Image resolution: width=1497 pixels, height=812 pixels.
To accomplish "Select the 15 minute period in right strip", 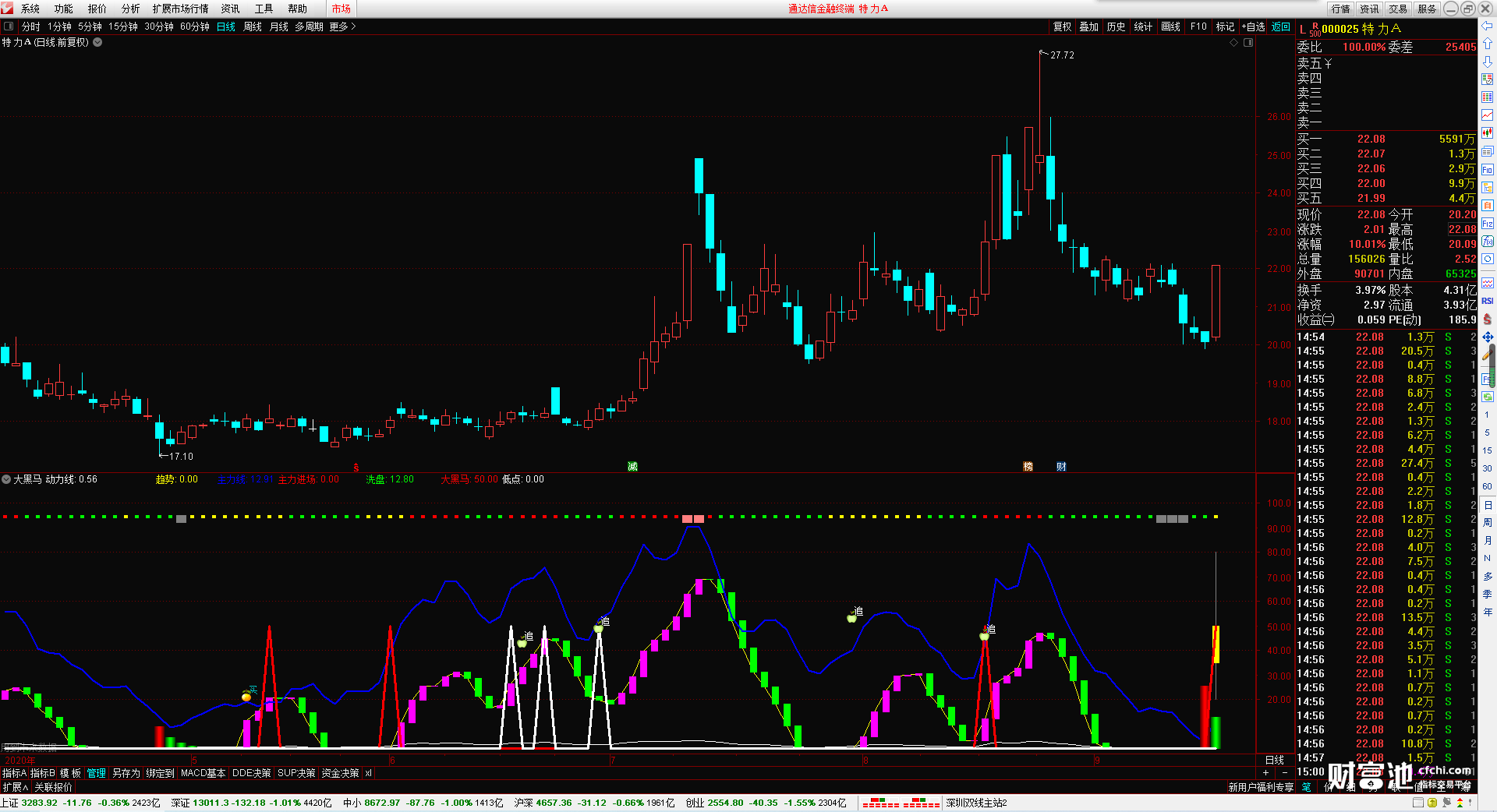I will click(1488, 450).
